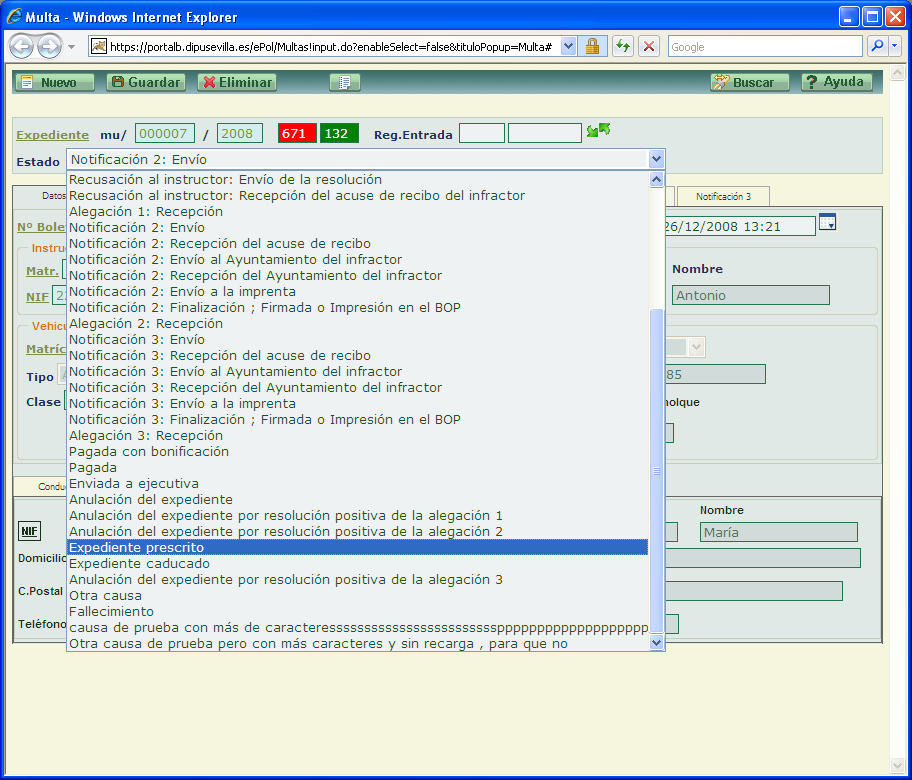912x780 pixels.
Task: Click the red 671 indicator box
Action: click(x=297, y=134)
